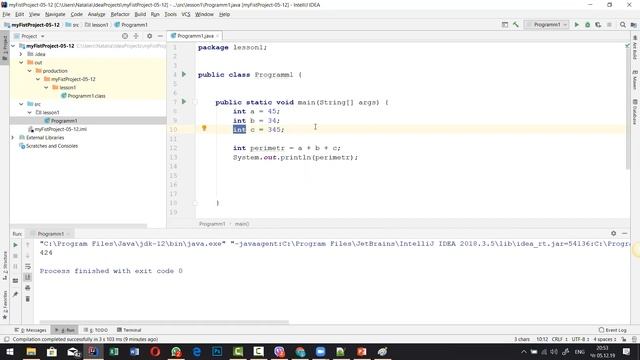Run Programm1 with the green play toolbar button

[577, 24]
